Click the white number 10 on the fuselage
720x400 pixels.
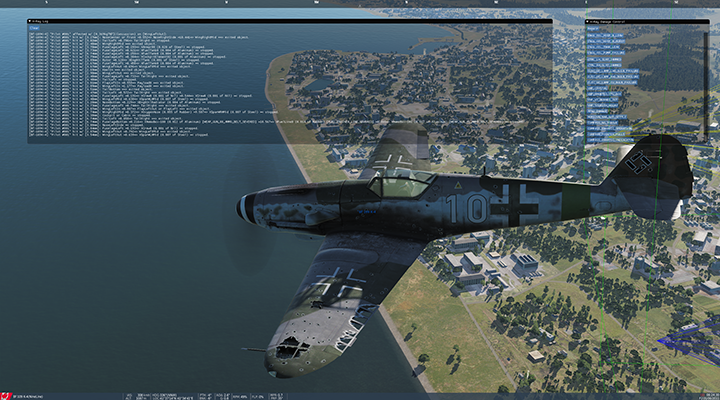click(467, 208)
